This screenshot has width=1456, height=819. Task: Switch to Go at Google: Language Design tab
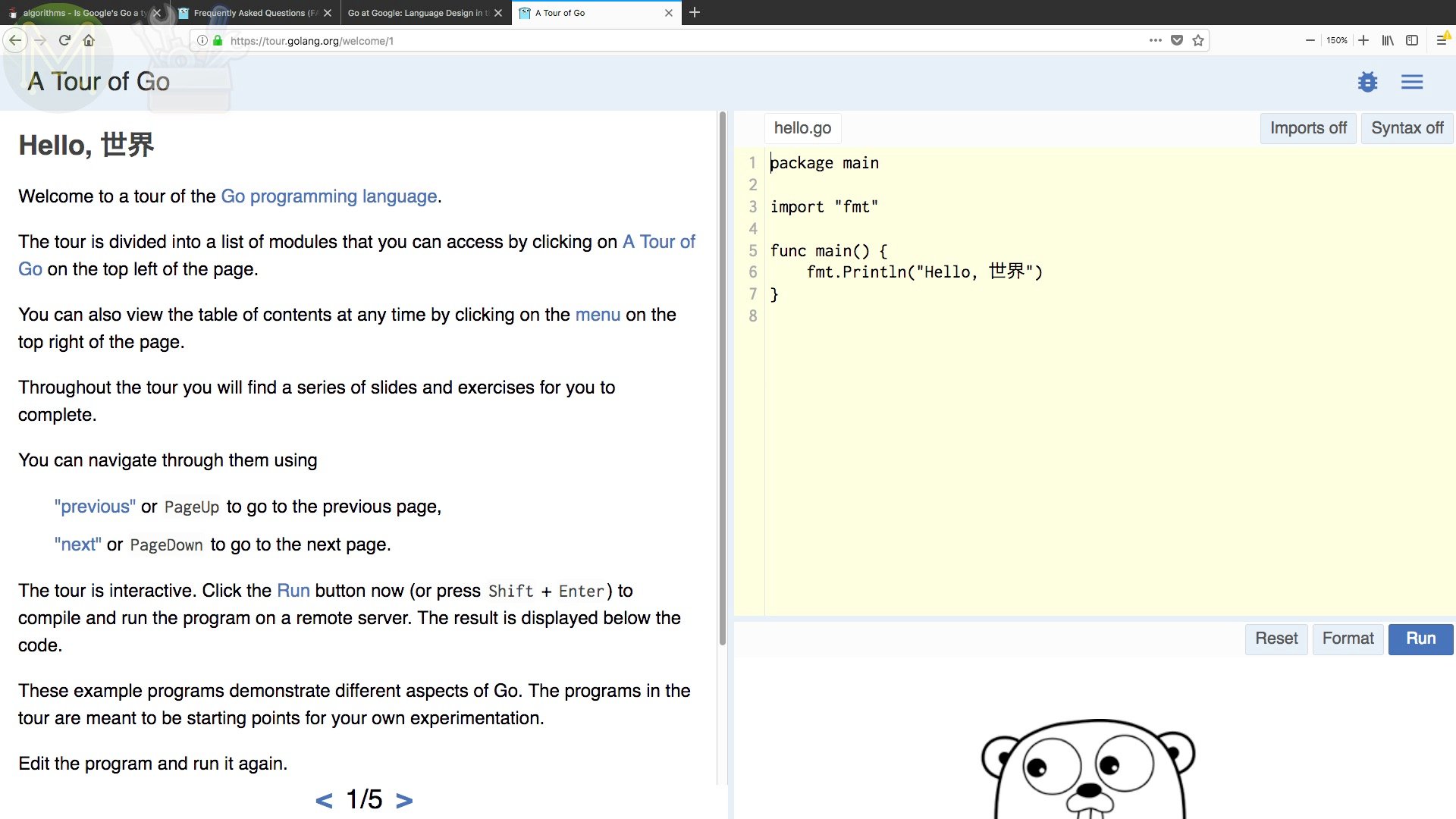tap(425, 13)
